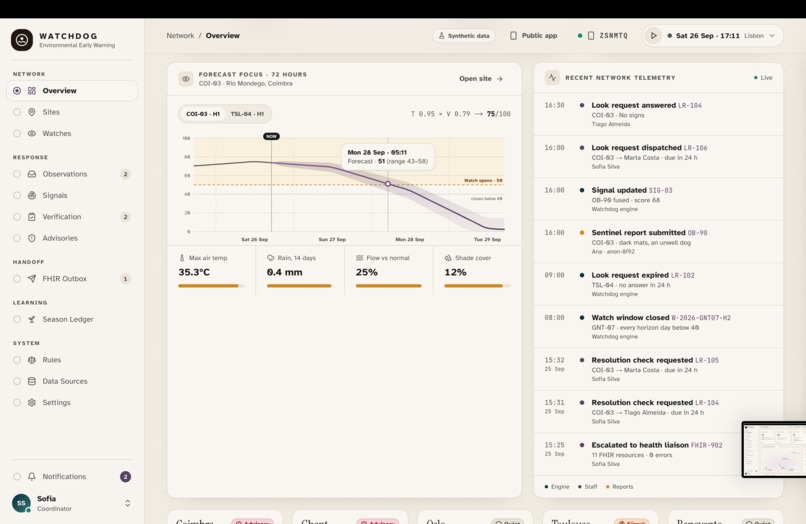This screenshot has height=524, width=806.
Task: Click the Public app phone icon
Action: pos(513,35)
